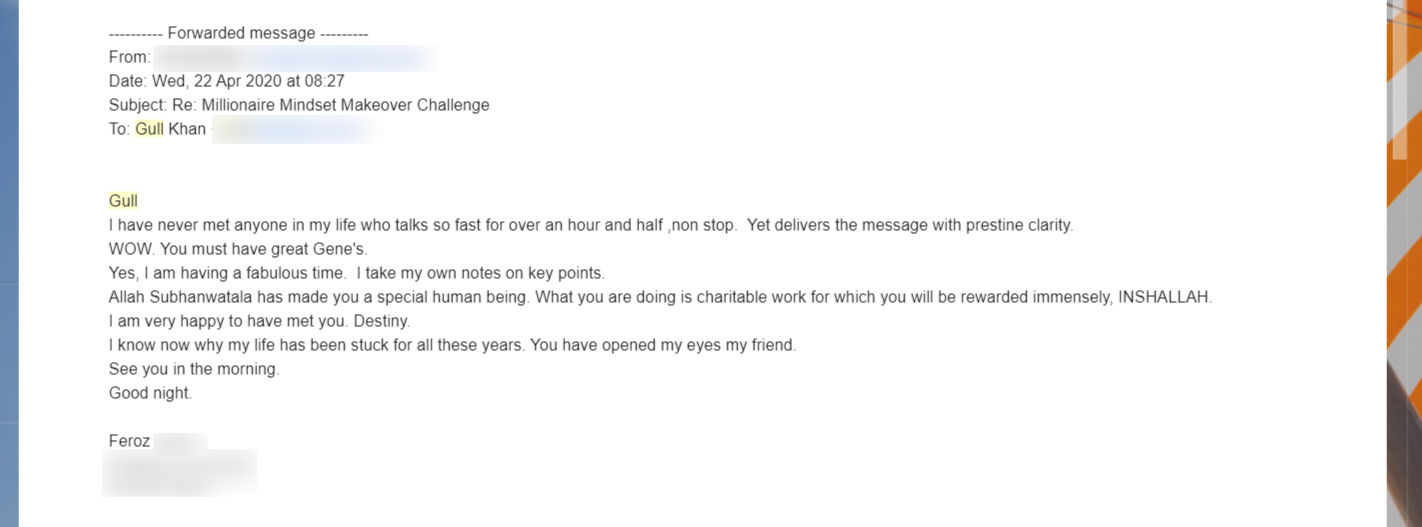Click the word INSHALLAH in the message

(x=1165, y=297)
